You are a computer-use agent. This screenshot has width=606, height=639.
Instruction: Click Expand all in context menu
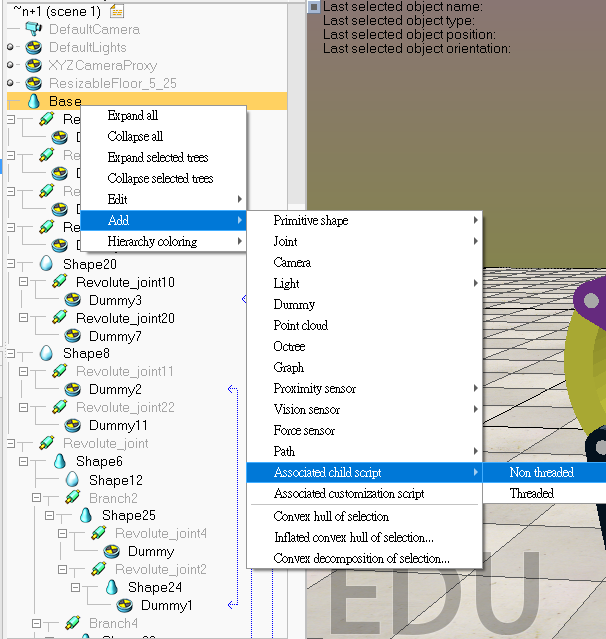[133, 116]
